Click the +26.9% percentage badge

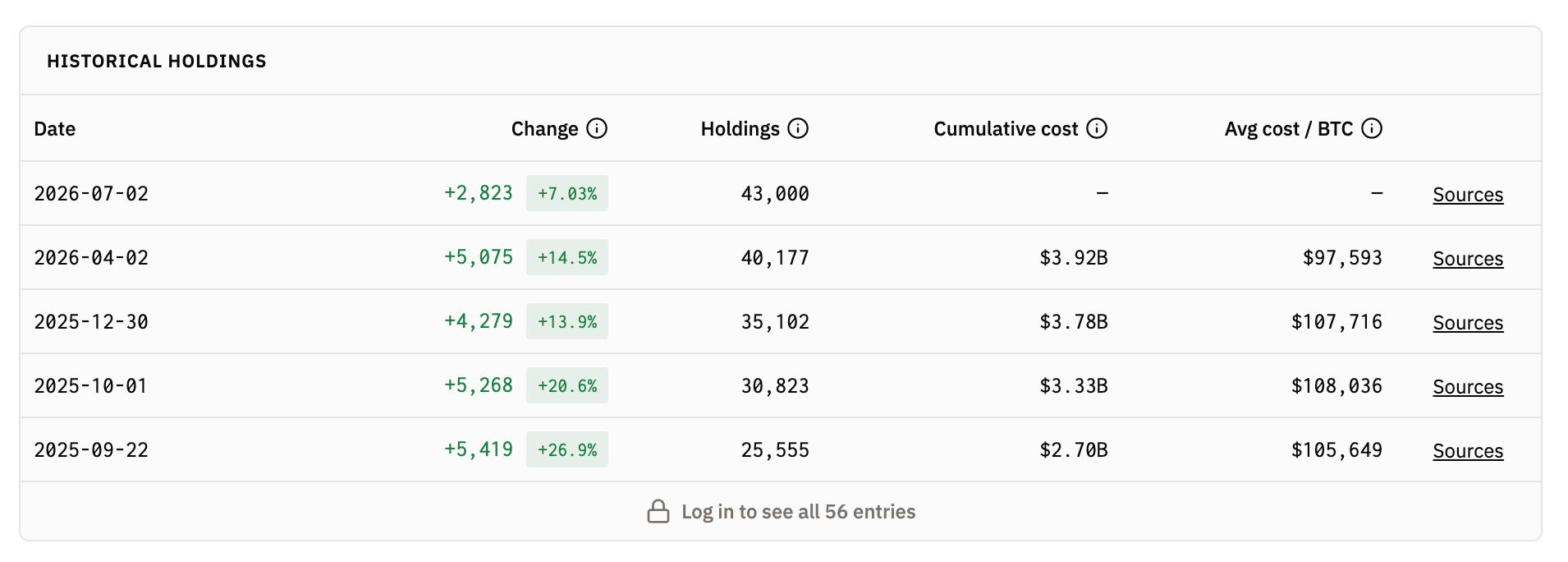point(567,449)
